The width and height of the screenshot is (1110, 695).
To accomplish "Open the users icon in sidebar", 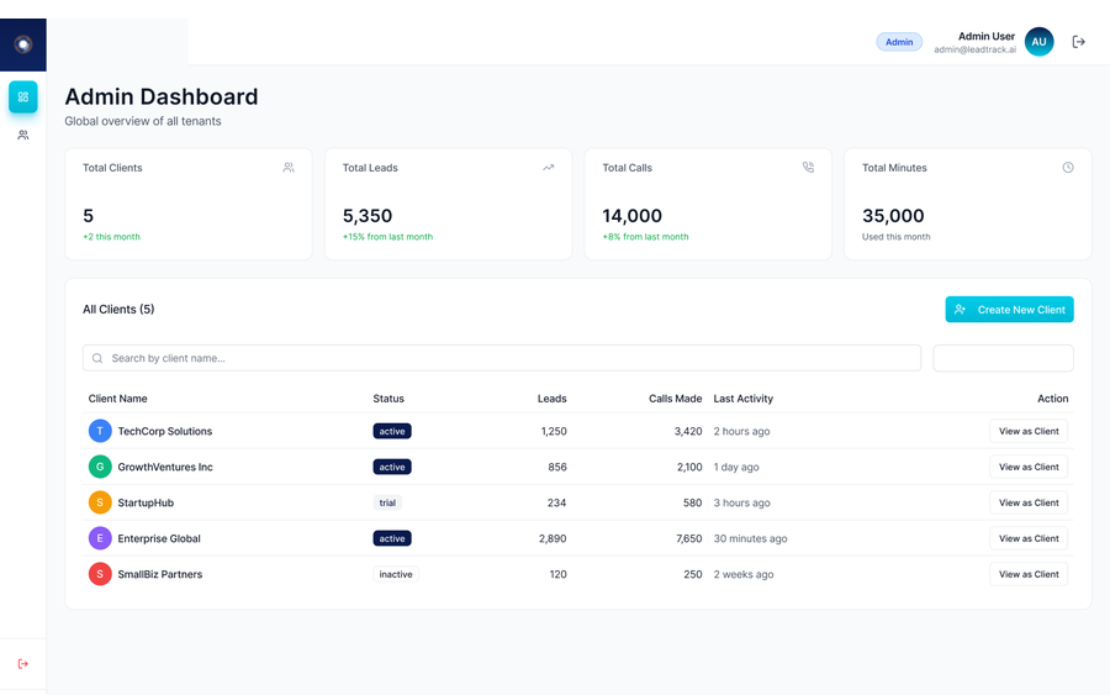I will pyautogui.click(x=23, y=135).
